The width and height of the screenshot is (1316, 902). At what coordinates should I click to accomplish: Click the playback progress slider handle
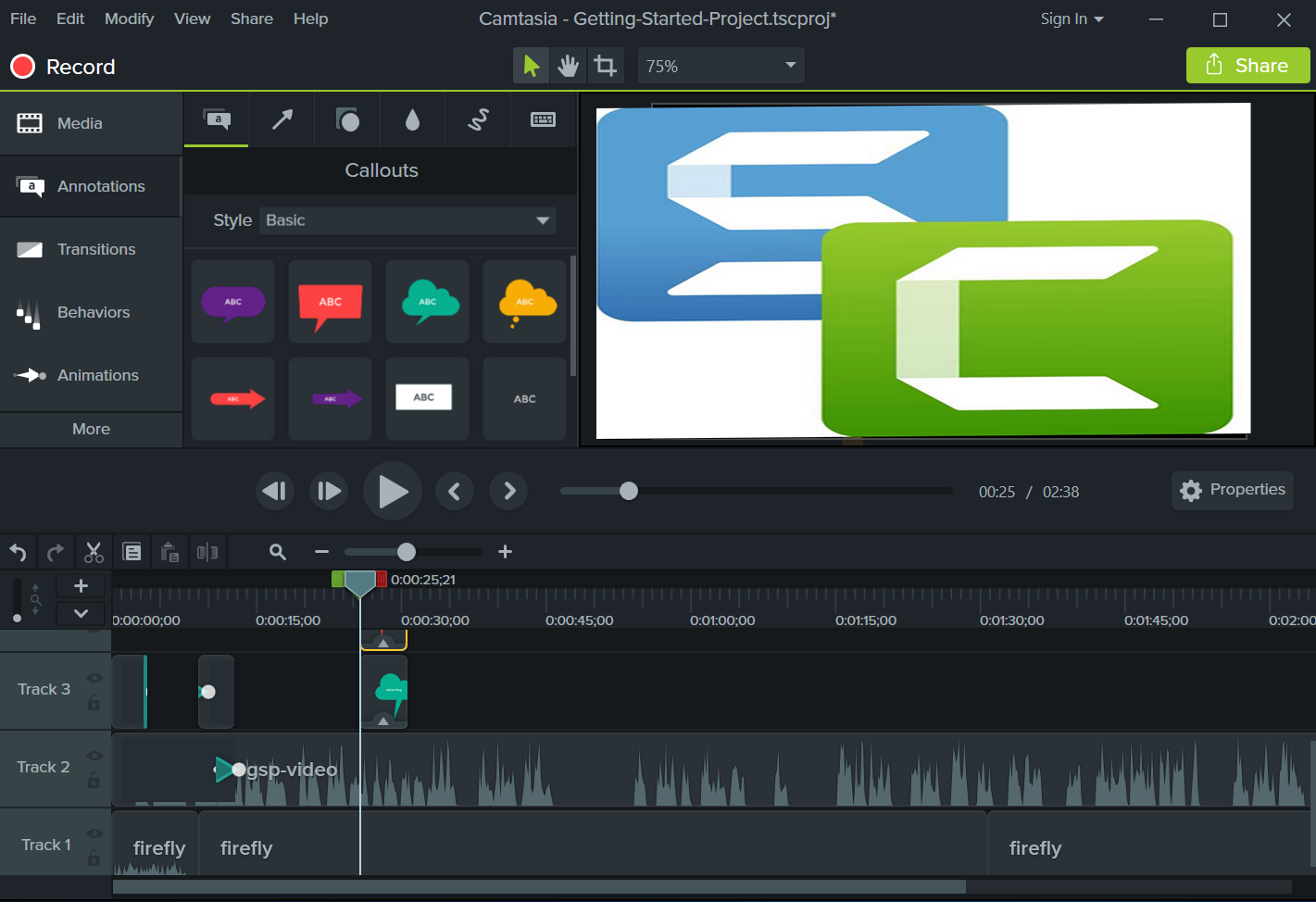pyautogui.click(x=629, y=491)
